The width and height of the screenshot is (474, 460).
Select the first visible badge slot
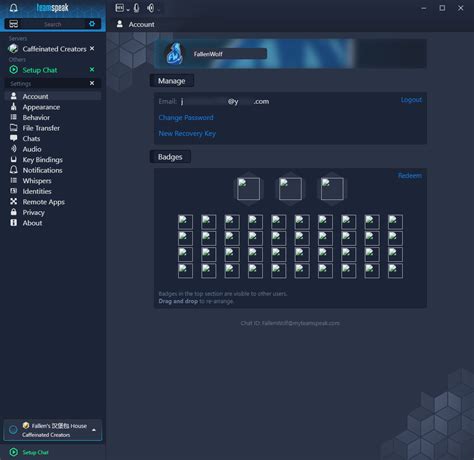(248, 189)
